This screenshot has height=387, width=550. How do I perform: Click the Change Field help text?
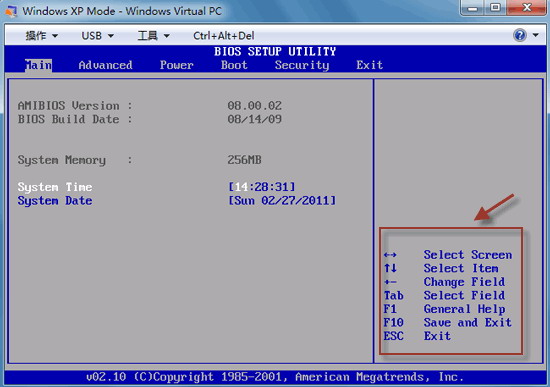[464, 282]
